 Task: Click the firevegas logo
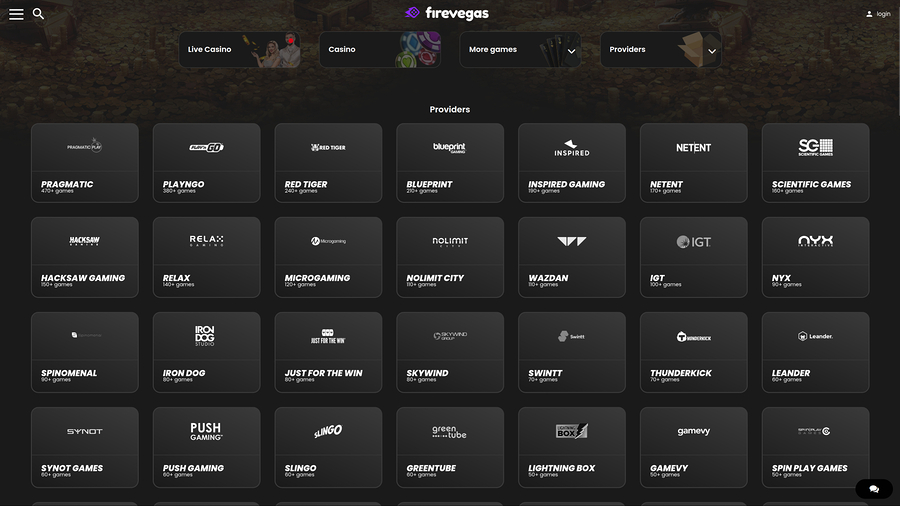447,13
